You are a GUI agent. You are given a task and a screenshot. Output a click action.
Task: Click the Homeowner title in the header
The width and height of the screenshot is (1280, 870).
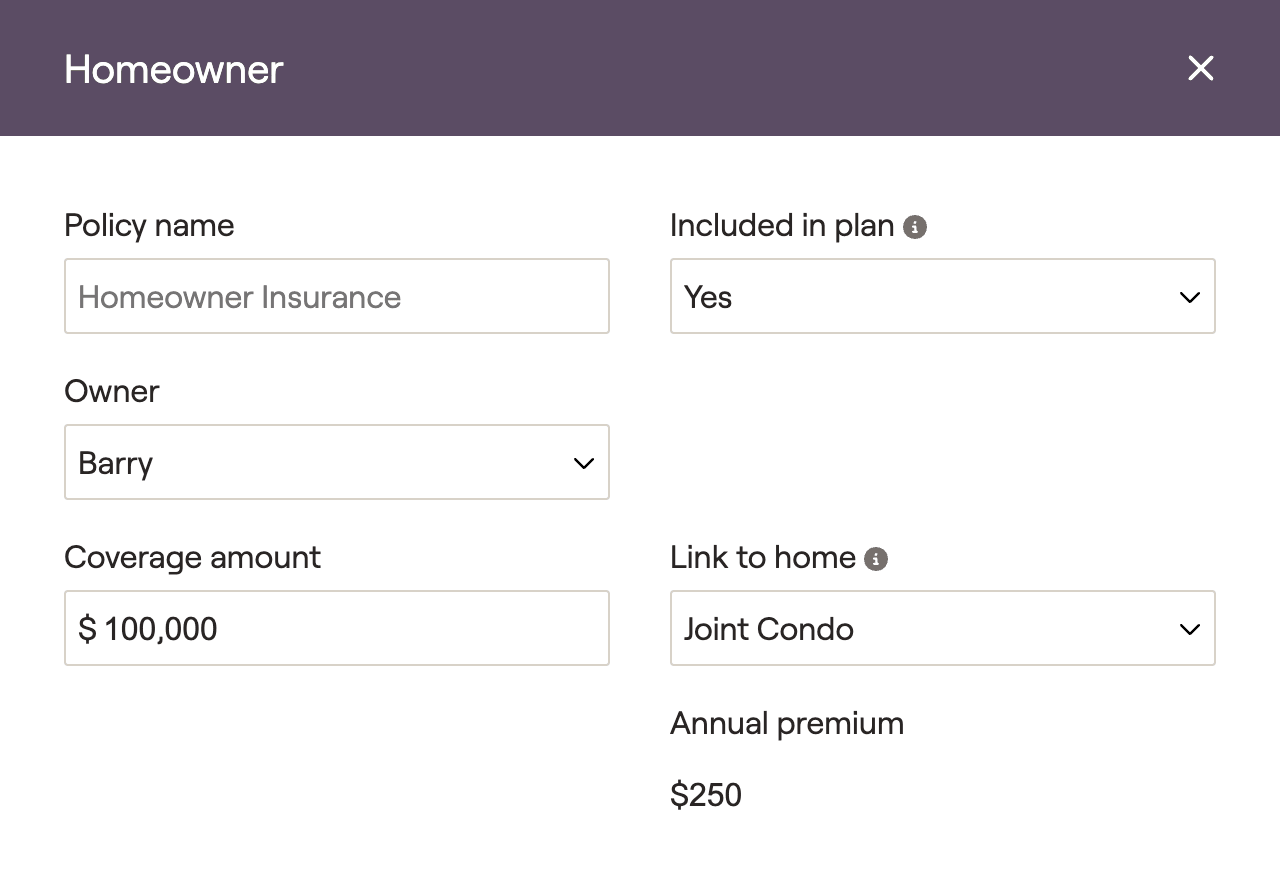click(174, 69)
